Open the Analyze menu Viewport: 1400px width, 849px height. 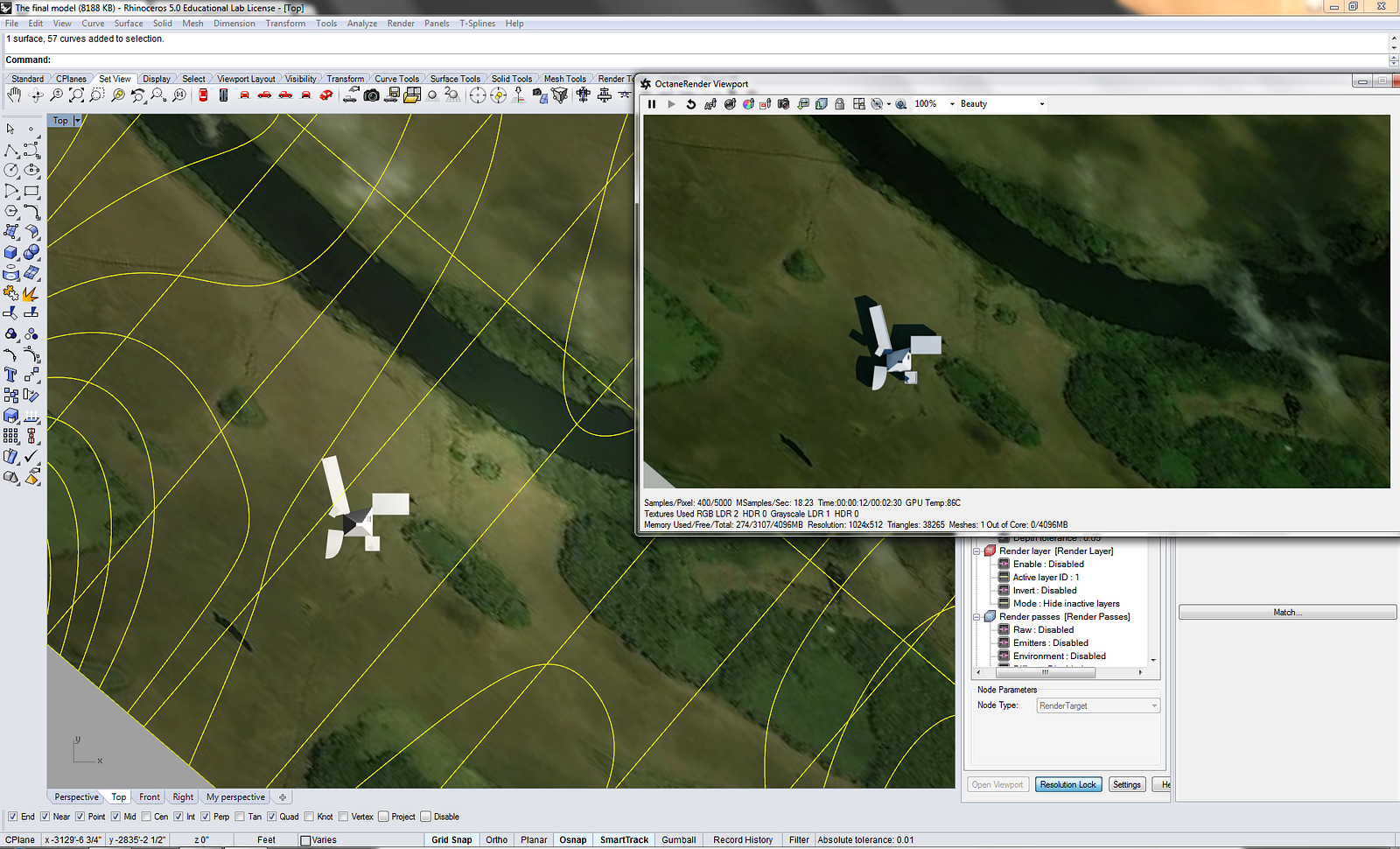(361, 24)
